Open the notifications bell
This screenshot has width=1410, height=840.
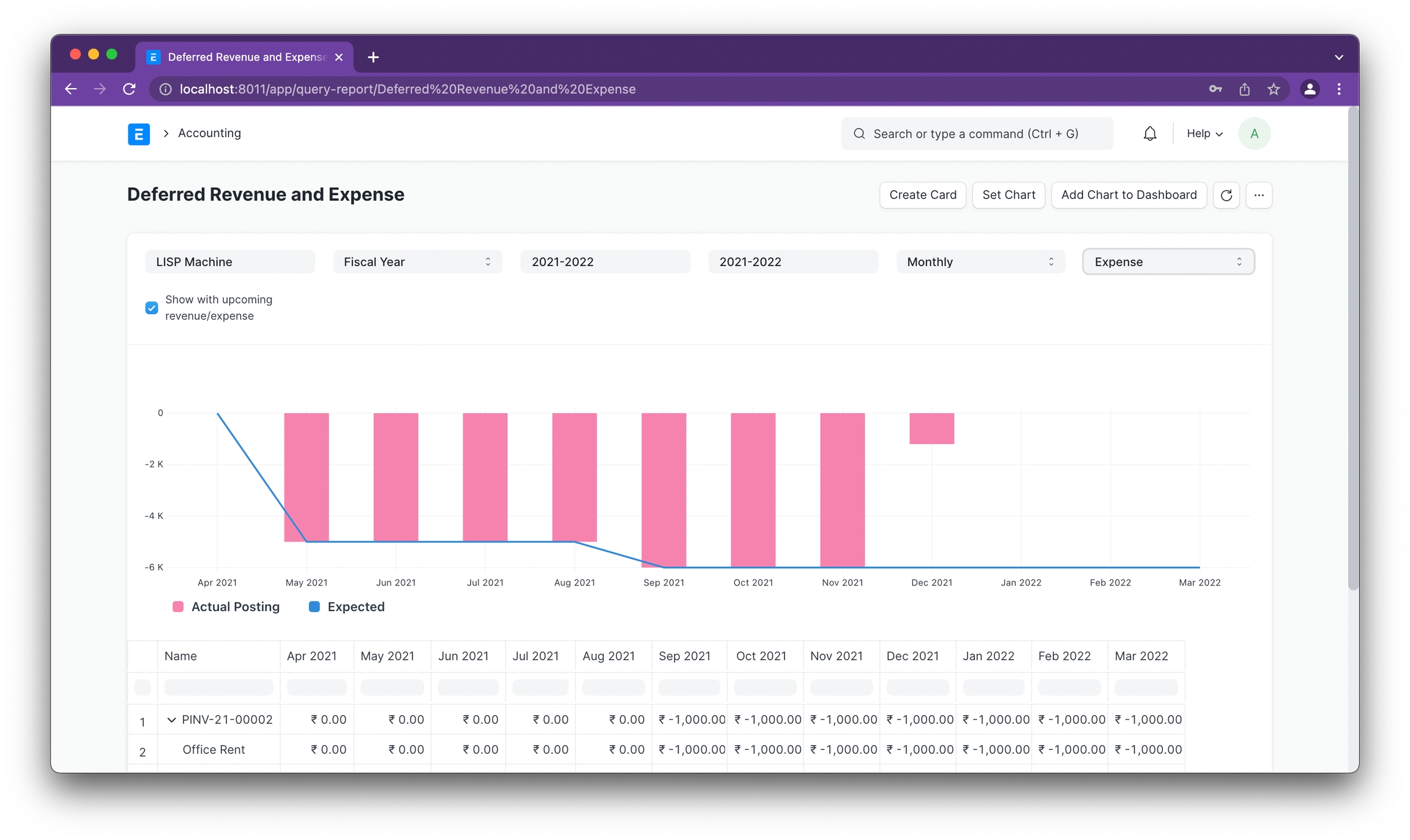click(x=1149, y=133)
